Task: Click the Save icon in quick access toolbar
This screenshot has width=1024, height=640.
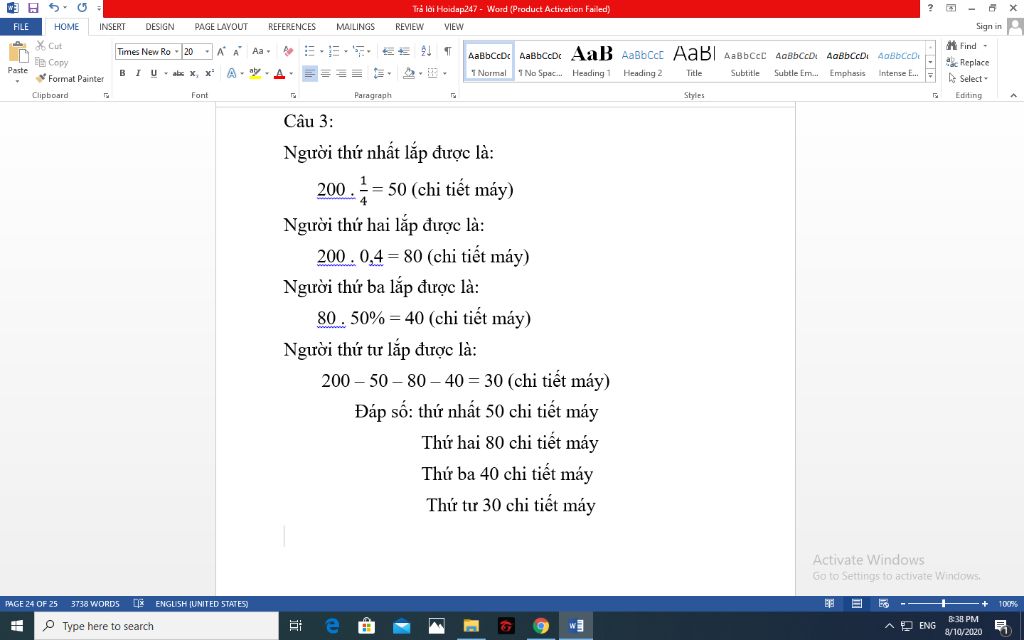Action: pyautogui.click(x=33, y=8)
